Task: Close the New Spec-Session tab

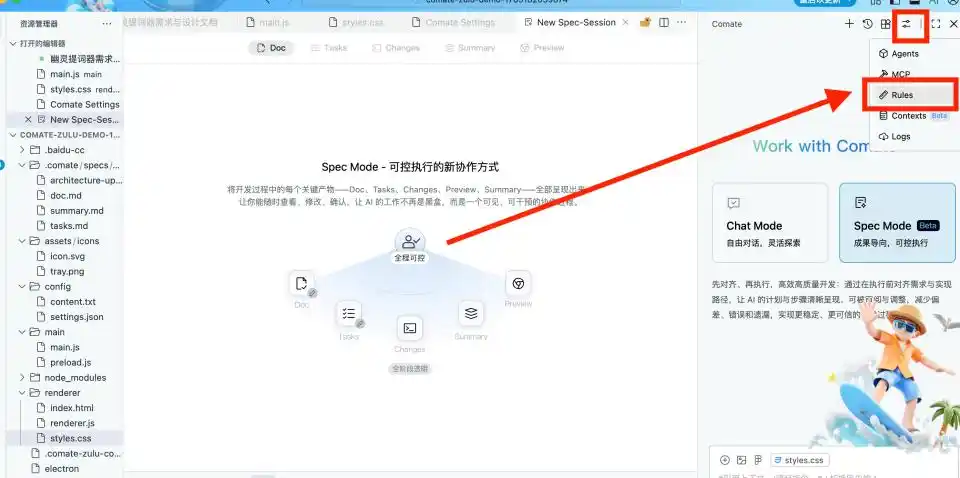Action: [625, 23]
